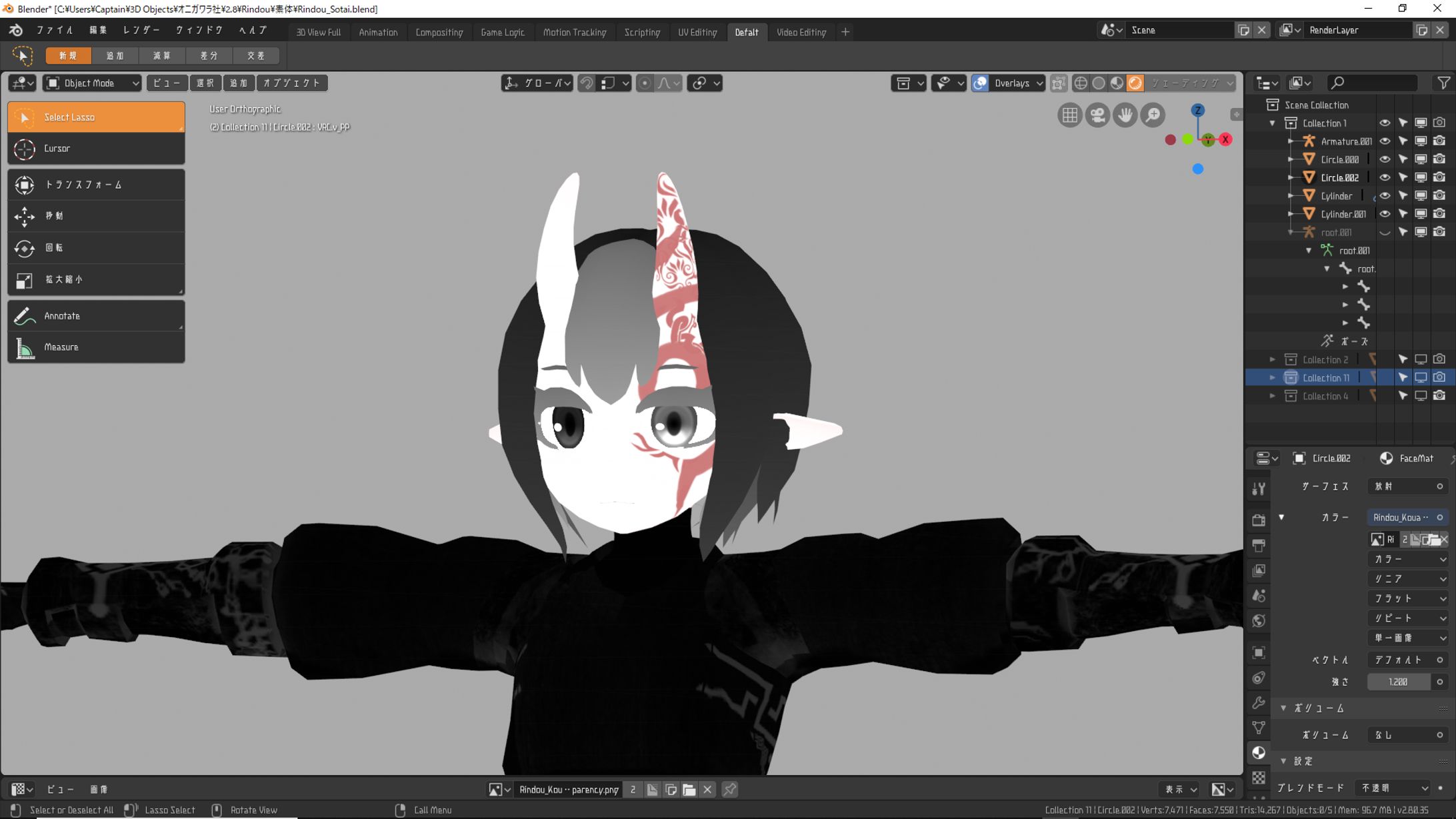Choose the Annotate tool
Viewport: 1456px width, 819px height.
96,316
